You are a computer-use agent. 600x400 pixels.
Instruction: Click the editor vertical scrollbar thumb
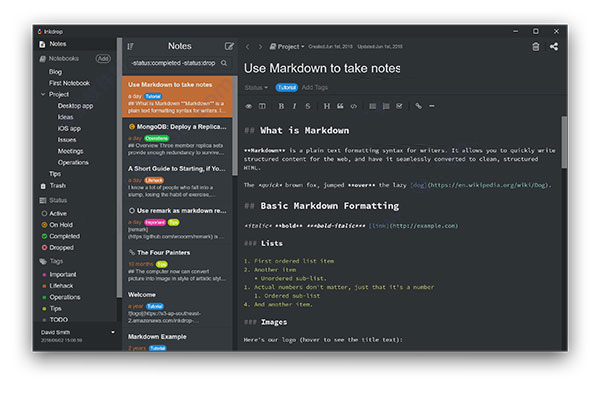click(564, 142)
